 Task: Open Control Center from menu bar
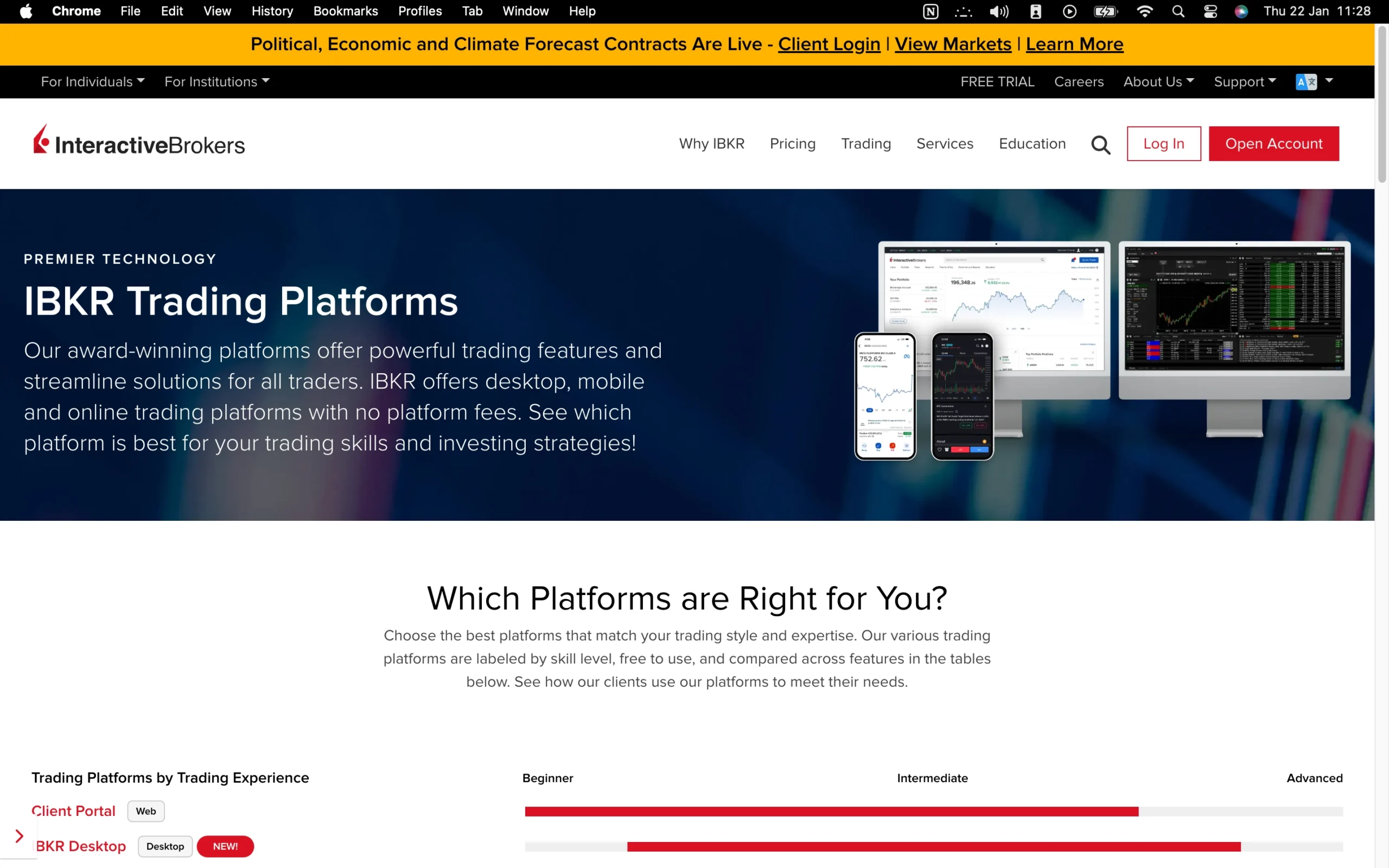pos(1210,11)
